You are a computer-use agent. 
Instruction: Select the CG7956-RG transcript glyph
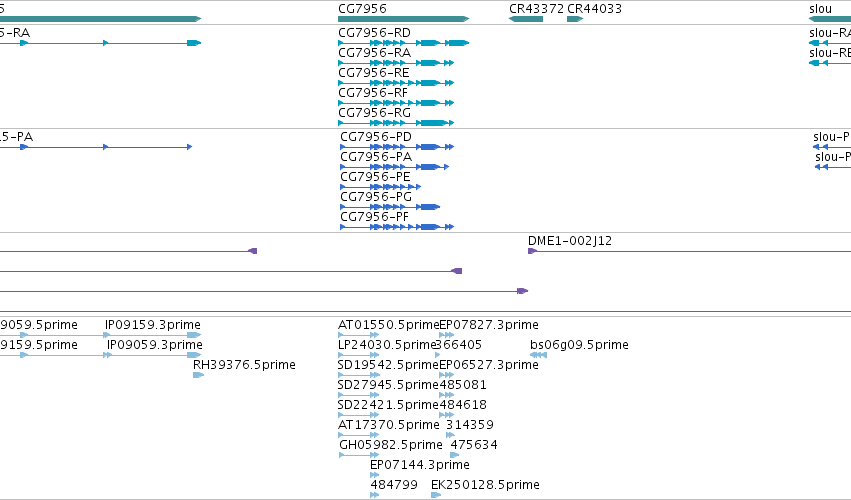(396, 123)
